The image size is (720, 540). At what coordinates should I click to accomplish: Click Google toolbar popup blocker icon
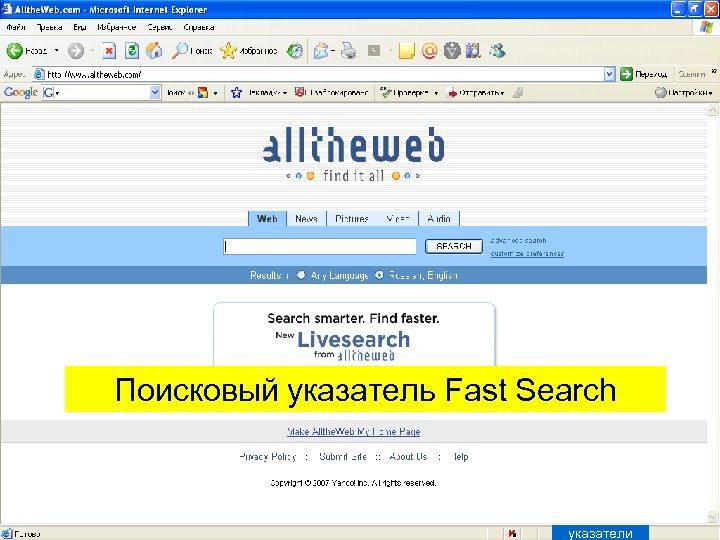point(300,92)
